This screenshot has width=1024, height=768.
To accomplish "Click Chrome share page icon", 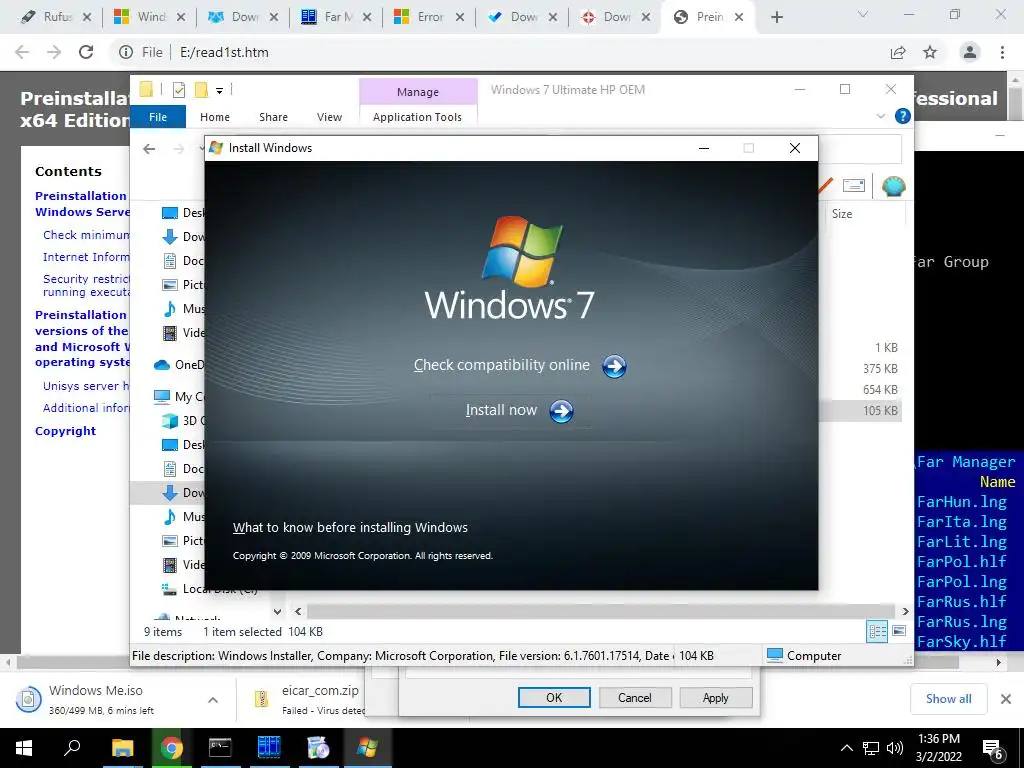I will 898,52.
